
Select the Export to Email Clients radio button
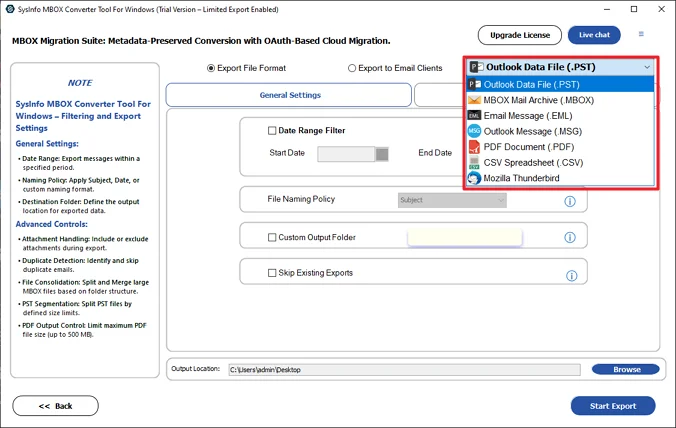[352, 68]
